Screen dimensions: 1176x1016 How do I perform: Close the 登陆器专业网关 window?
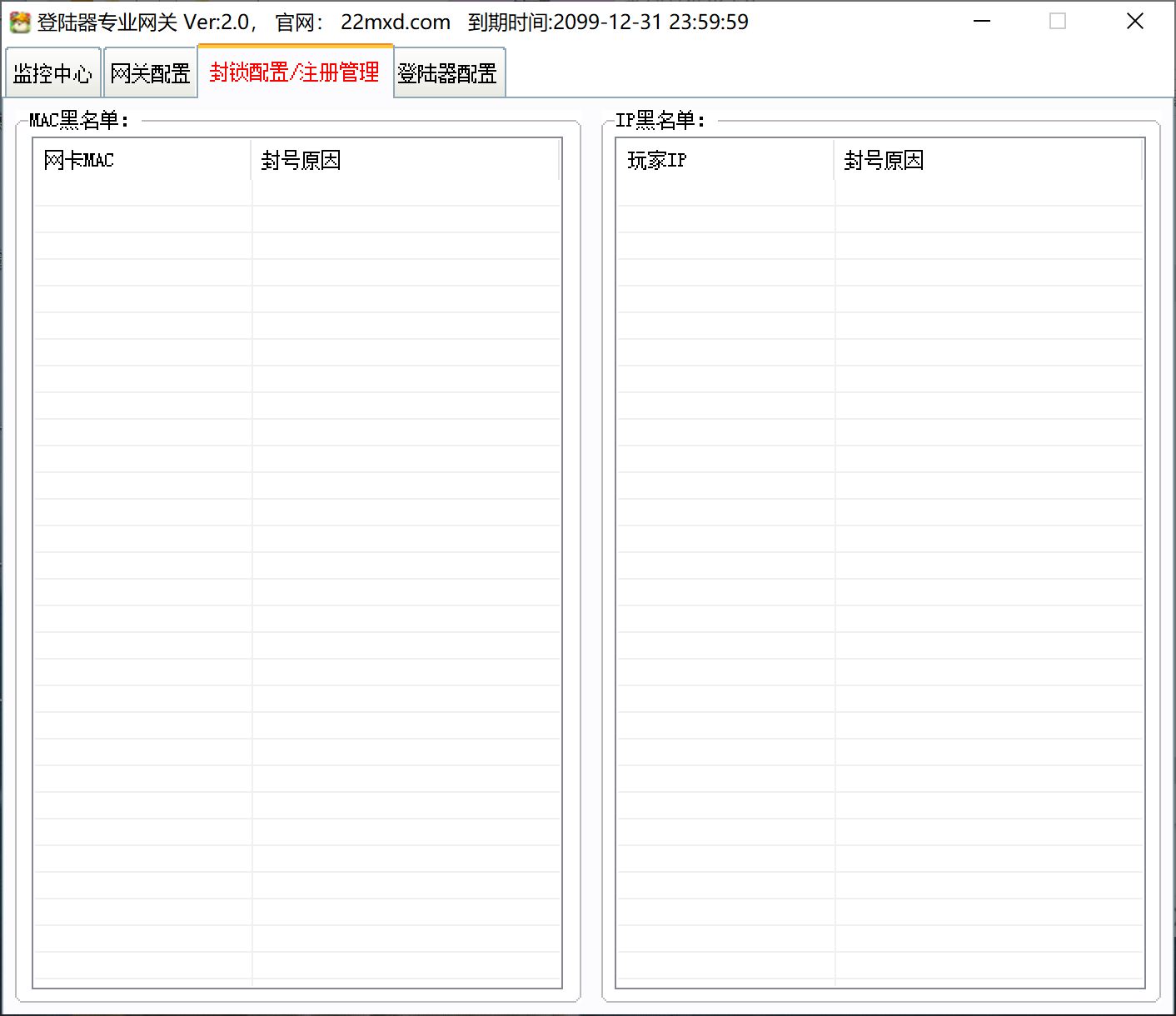pyautogui.click(x=1135, y=22)
